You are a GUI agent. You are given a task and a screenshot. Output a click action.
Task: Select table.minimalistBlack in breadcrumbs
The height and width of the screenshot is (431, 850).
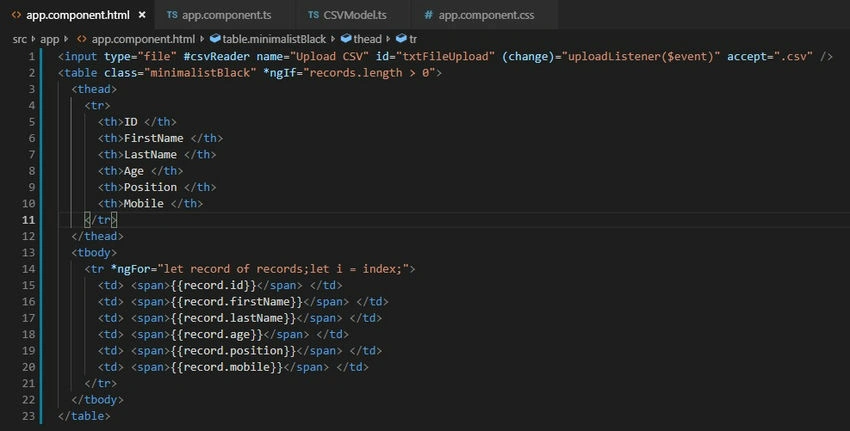click(274, 39)
